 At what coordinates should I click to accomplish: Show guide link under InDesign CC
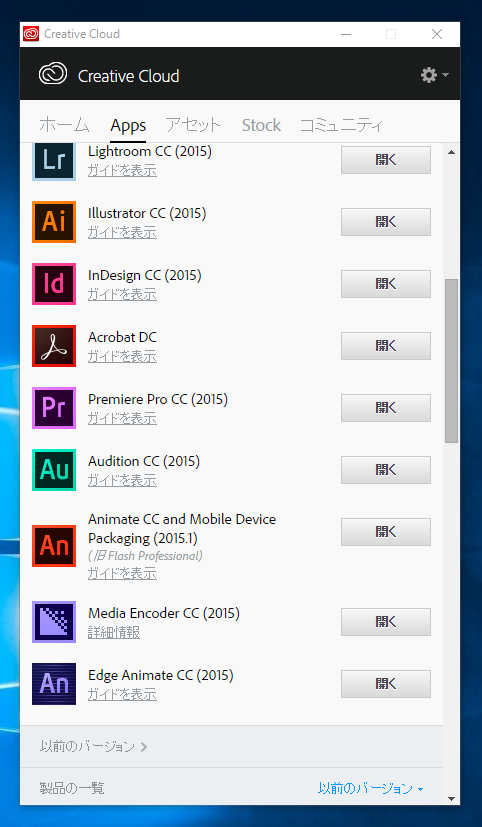point(122,294)
